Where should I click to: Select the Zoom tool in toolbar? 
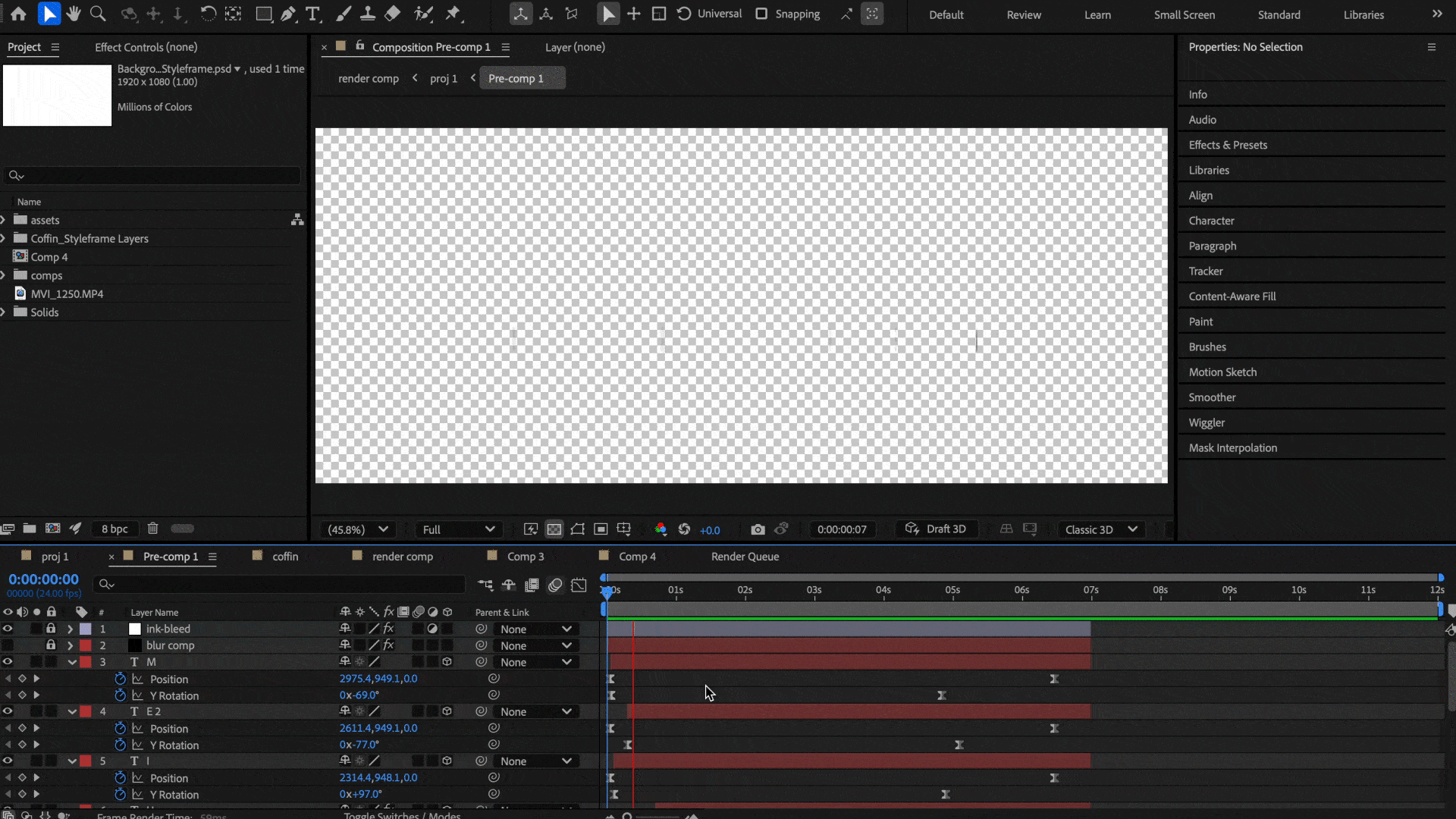tap(98, 14)
